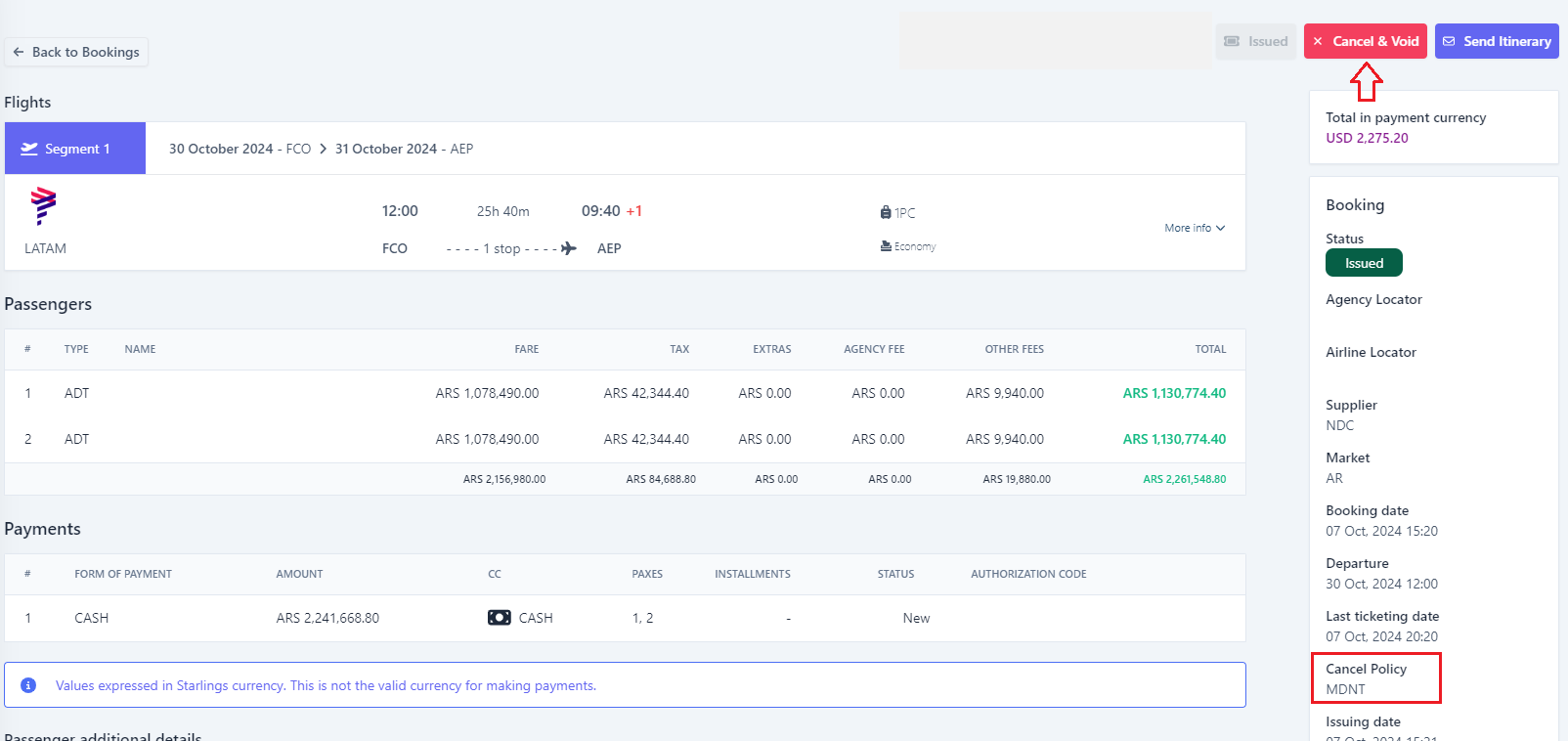Go Back to Bookings

coord(76,52)
